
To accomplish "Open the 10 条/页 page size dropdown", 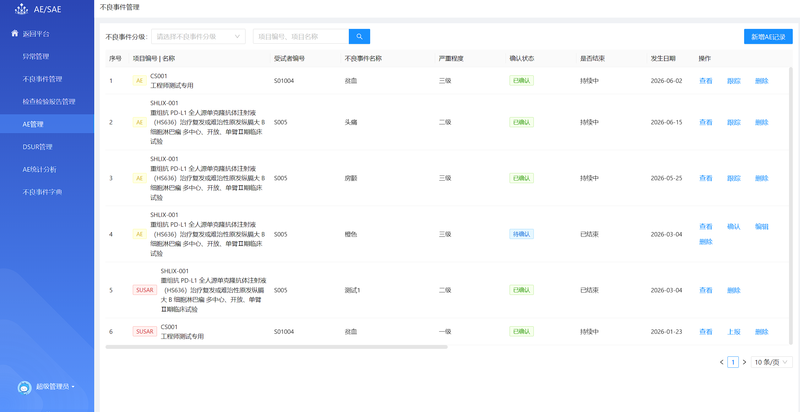I will 771,362.
